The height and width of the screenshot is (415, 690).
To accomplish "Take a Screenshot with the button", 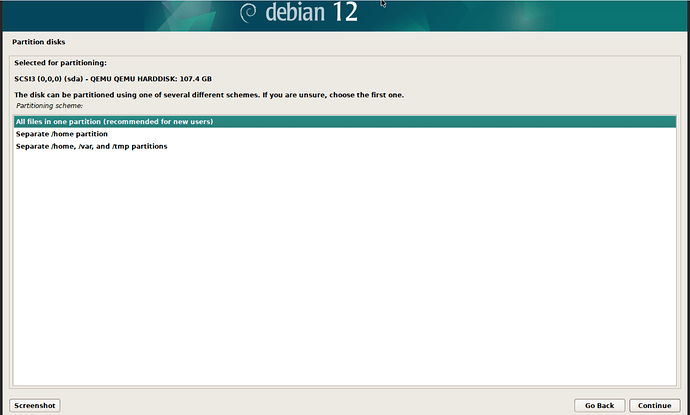I will tap(35, 405).
